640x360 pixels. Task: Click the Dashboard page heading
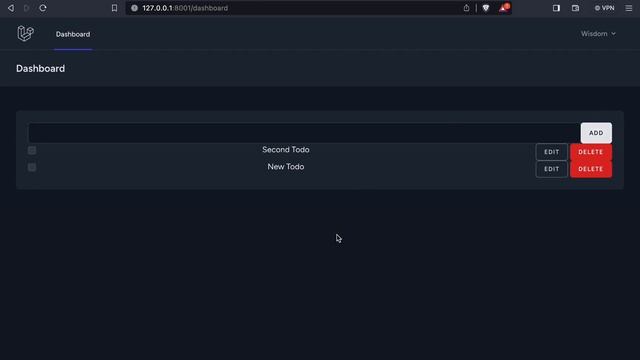tap(40, 69)
